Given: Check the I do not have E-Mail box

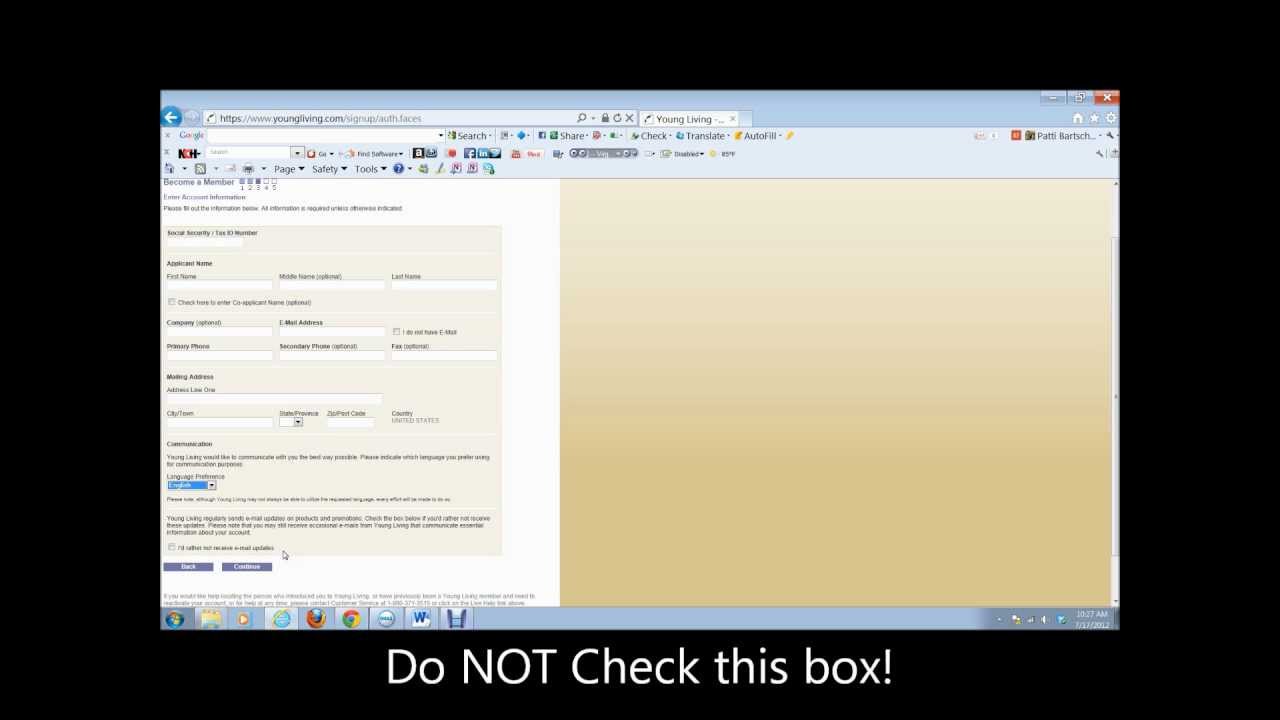Looking at the screenshot, I should tap(397, 331).
